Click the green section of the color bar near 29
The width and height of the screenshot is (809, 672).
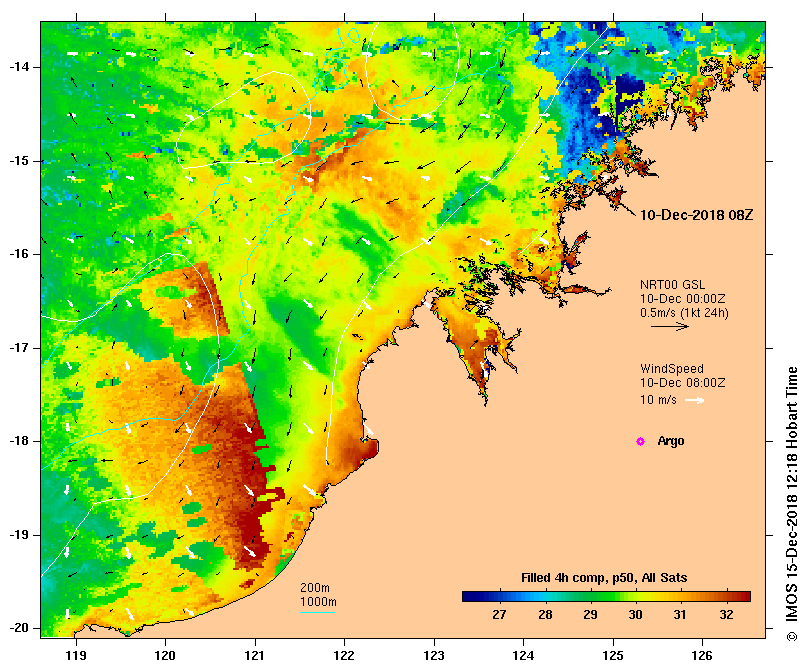pyautogui.click(x=591, y=597)
